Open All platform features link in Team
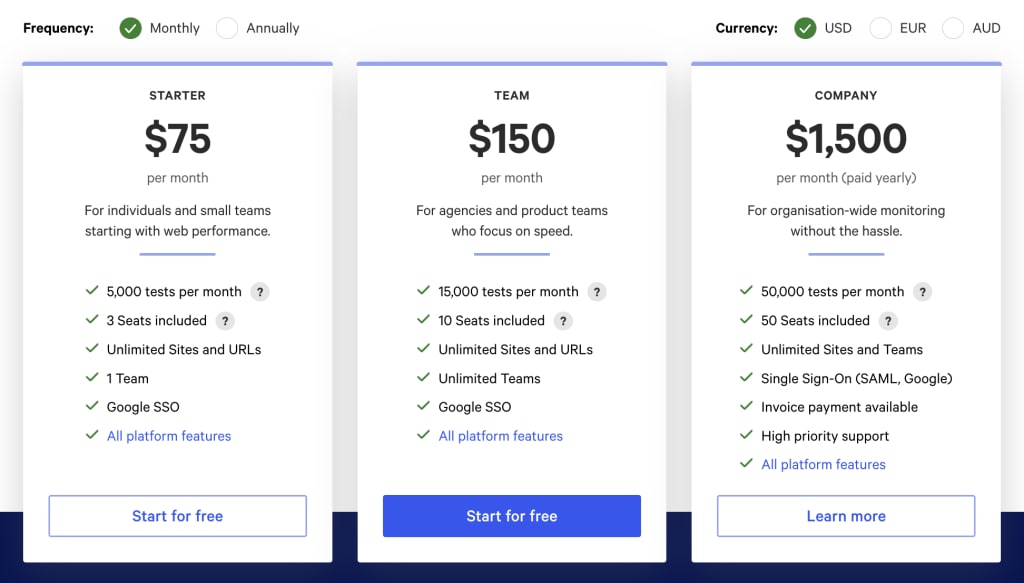Viewport: 1024px width, 583px height. 500,436
